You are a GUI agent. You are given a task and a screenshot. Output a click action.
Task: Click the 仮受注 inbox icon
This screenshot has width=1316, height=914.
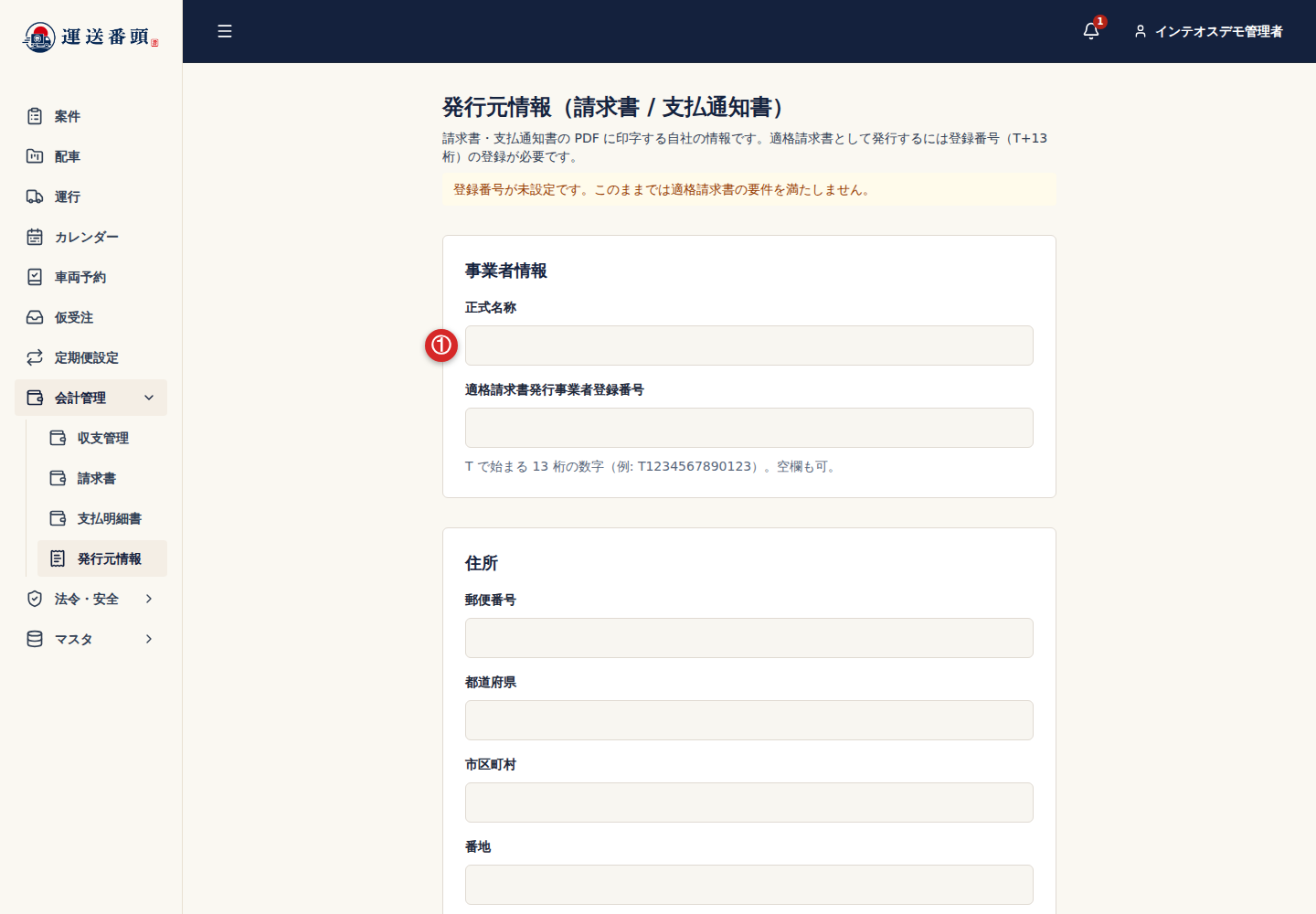tap(35, 317)
